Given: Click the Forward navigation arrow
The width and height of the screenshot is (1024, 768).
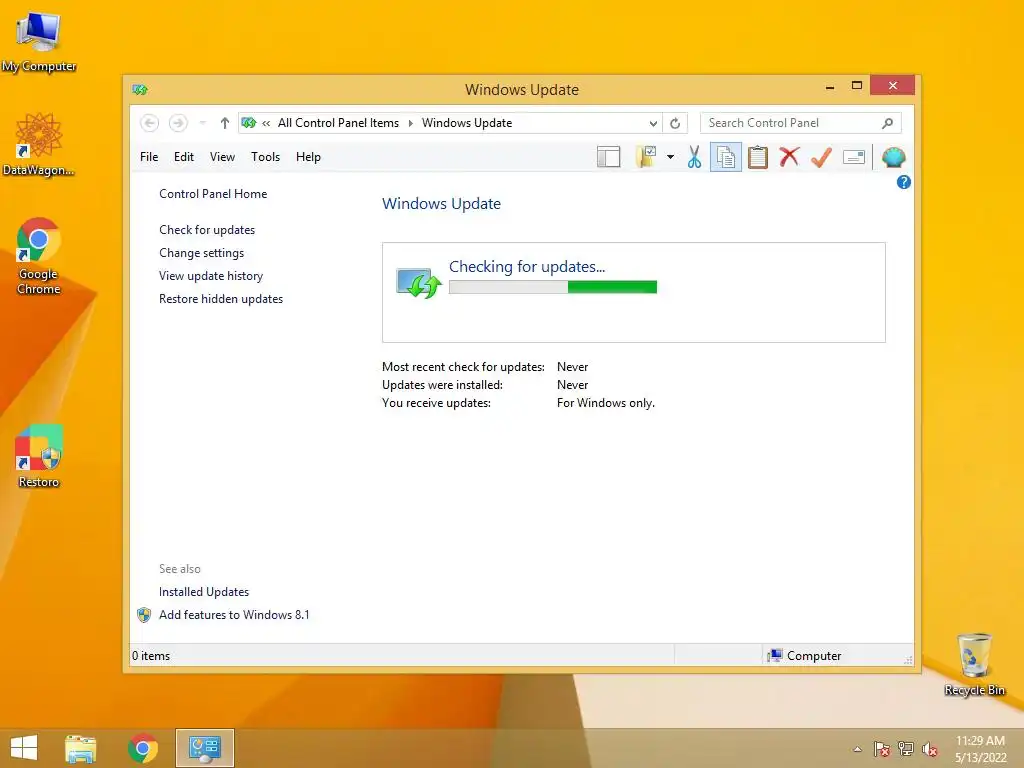Looking at the screenshot, I should point(178,123).
